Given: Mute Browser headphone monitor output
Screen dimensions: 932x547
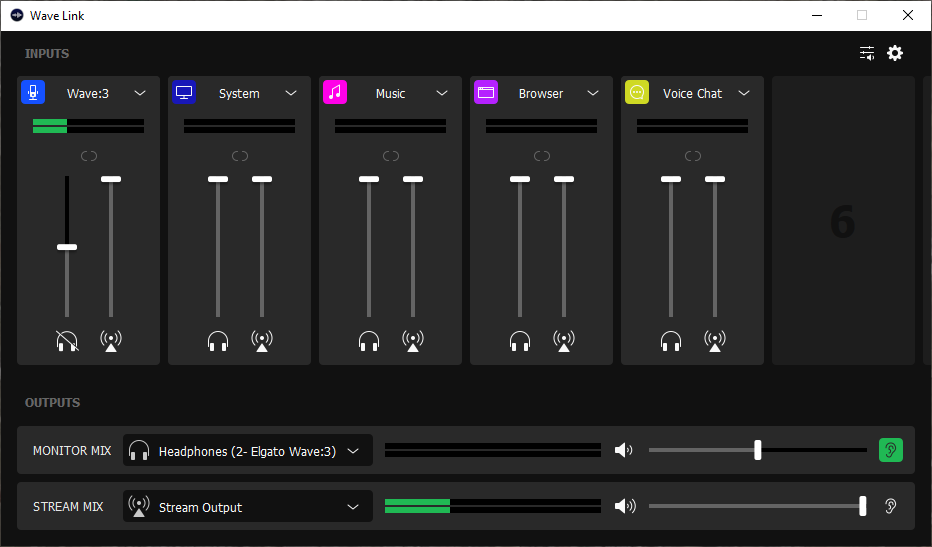Looking at the screenshot, I should pos(520,341).
